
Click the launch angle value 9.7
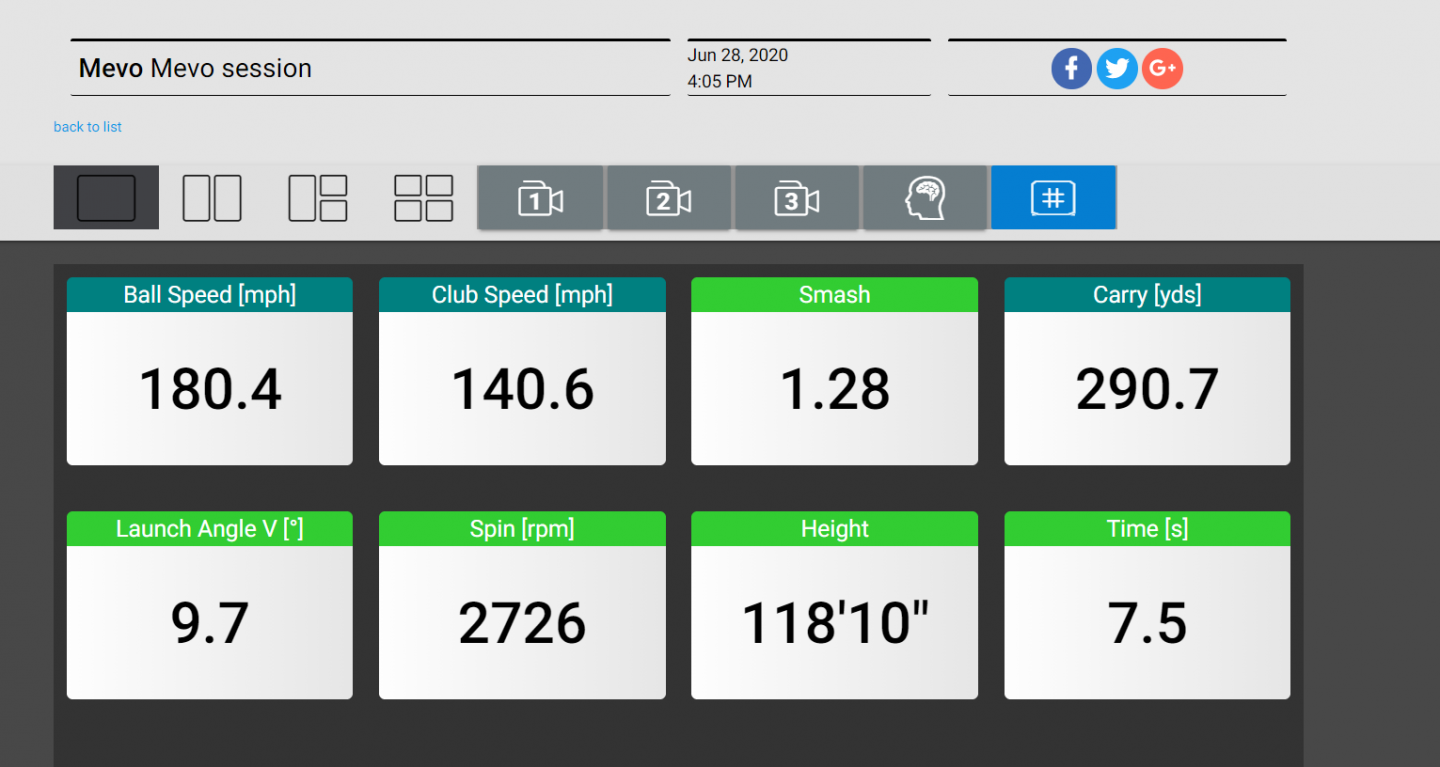coord(210,623)
